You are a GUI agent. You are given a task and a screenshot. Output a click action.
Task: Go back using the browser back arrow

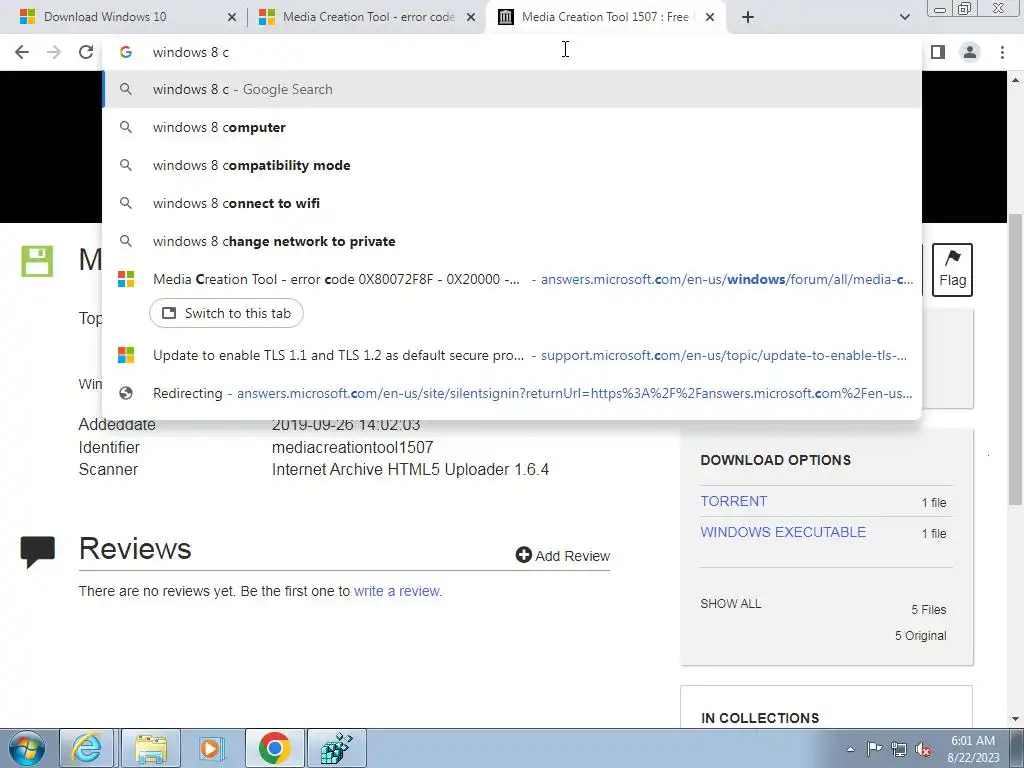click(22, 52)
